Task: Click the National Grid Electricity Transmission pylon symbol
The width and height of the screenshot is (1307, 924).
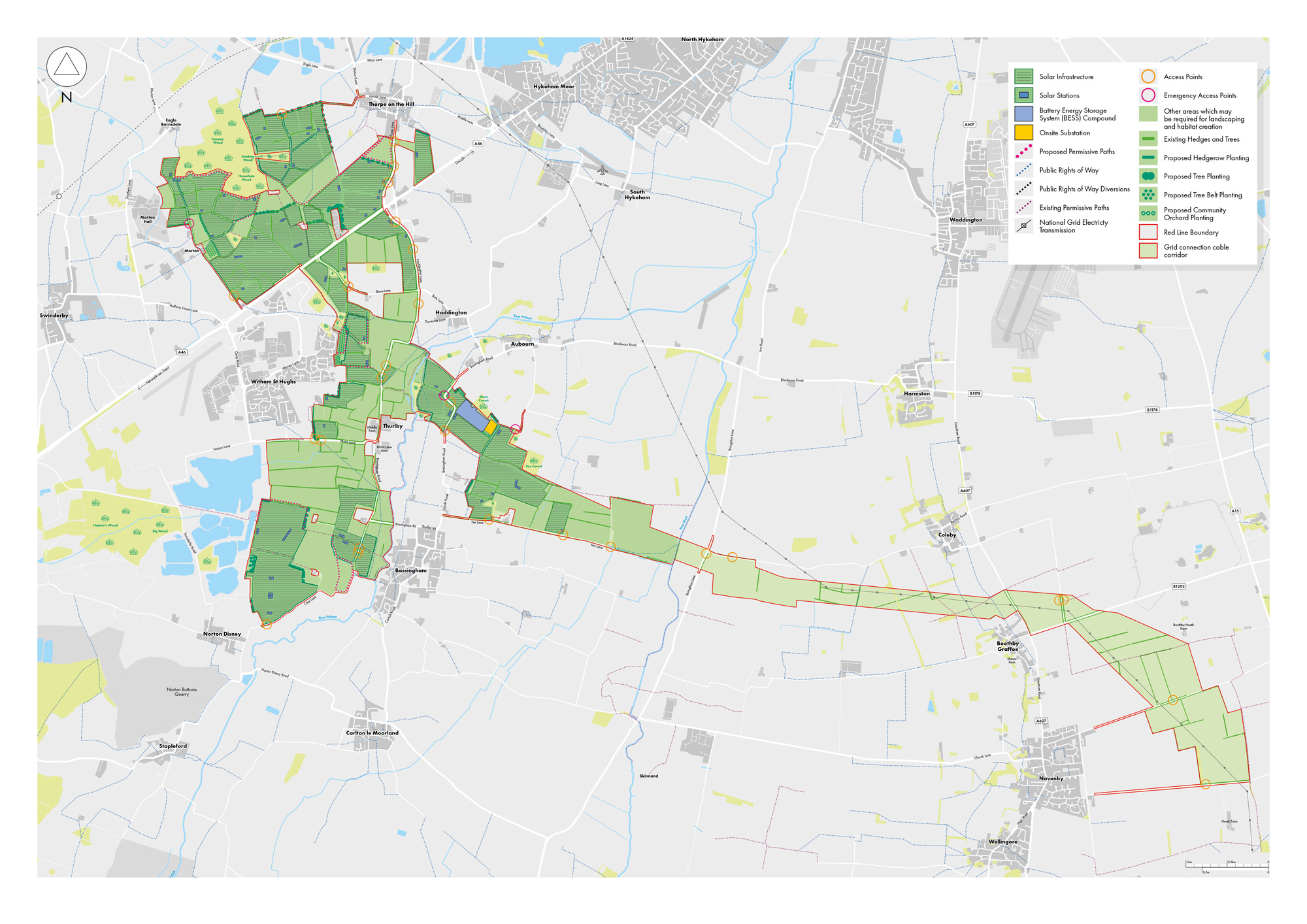Action: tap(1023, 226)
